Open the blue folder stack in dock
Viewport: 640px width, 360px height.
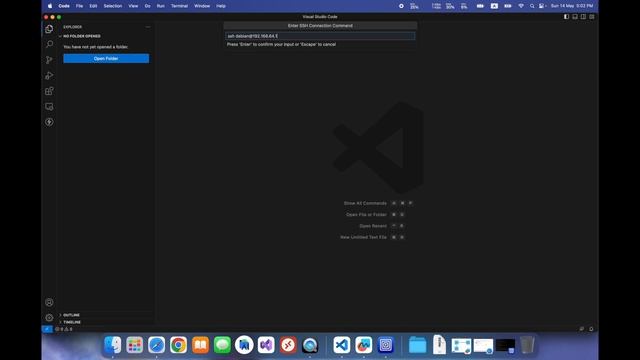click(x=417, y=345)
